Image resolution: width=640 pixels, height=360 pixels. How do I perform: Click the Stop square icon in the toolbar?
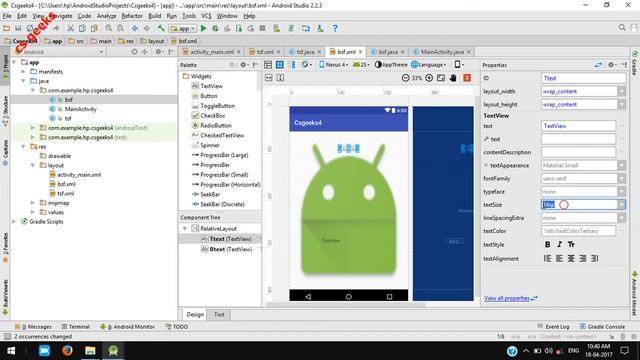pos(263,28)
